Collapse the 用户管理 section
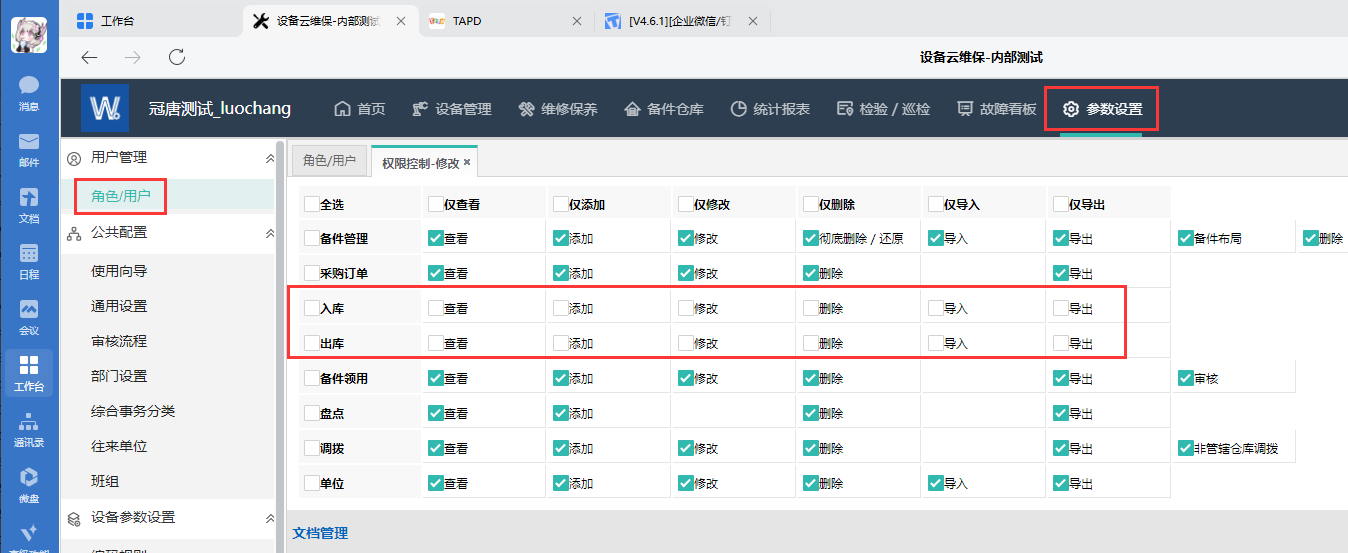Viewport: 1348px width, 553px height. (x=269, y=158)
